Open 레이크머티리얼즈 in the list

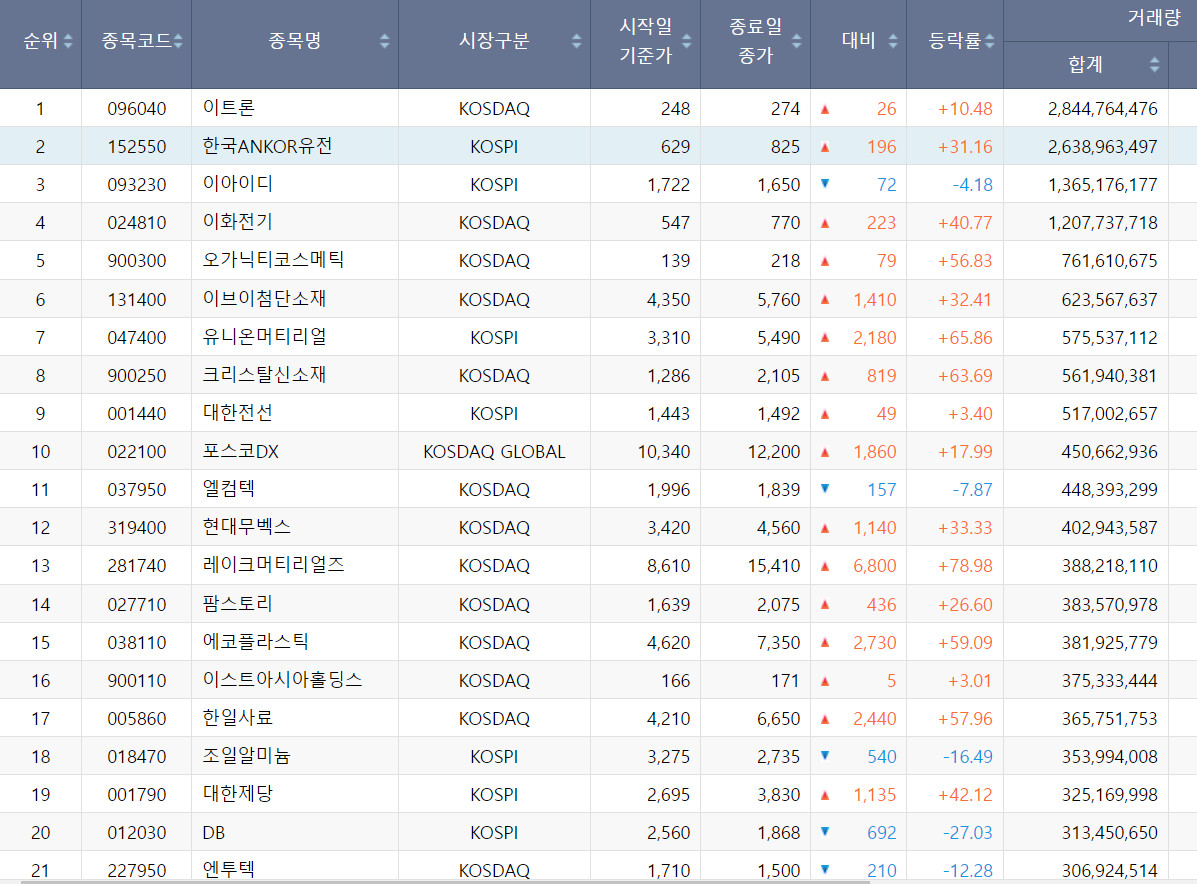tap(273, 565)
